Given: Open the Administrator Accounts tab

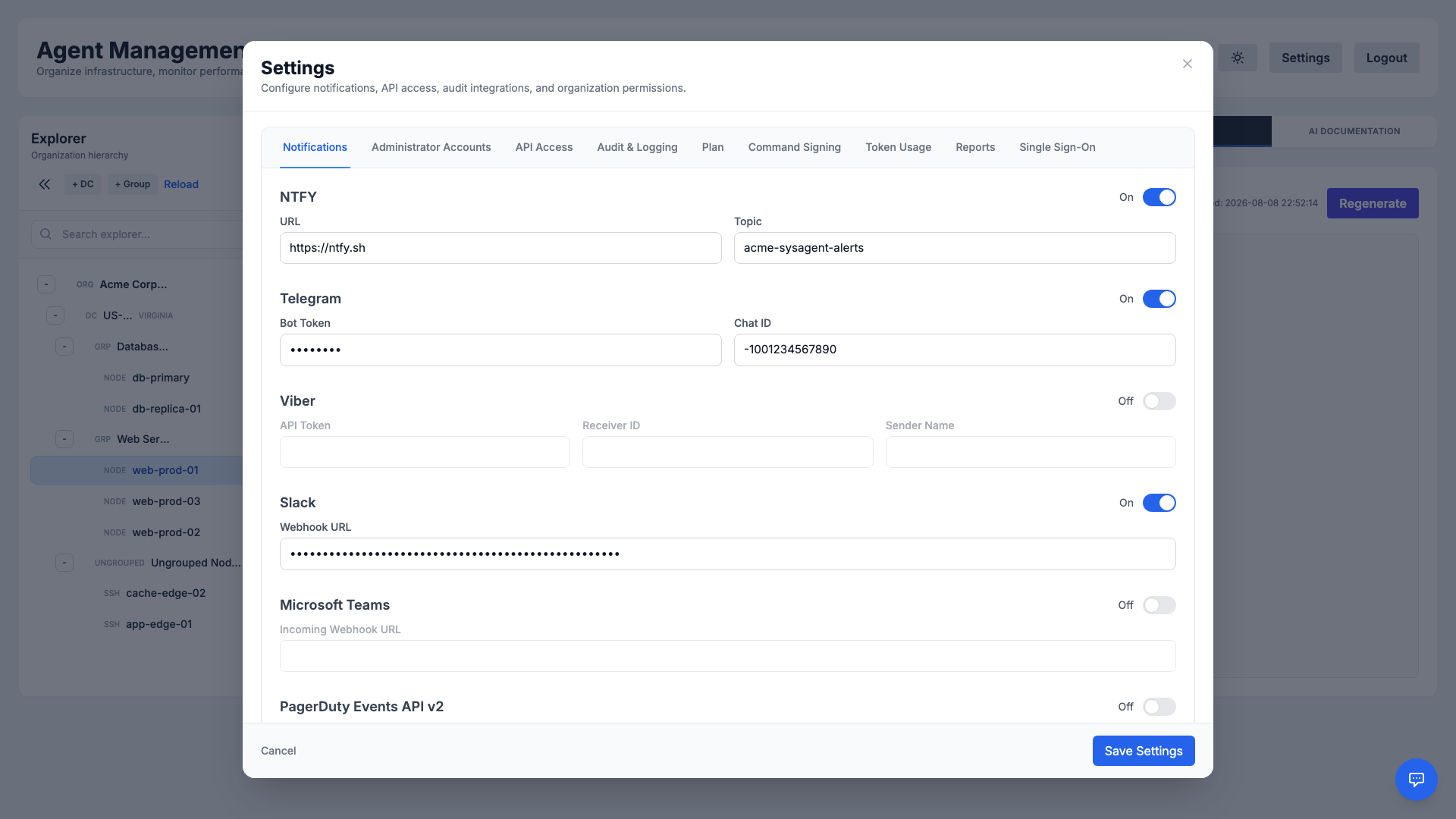Looking at the screenshot, I should [431, 147].
